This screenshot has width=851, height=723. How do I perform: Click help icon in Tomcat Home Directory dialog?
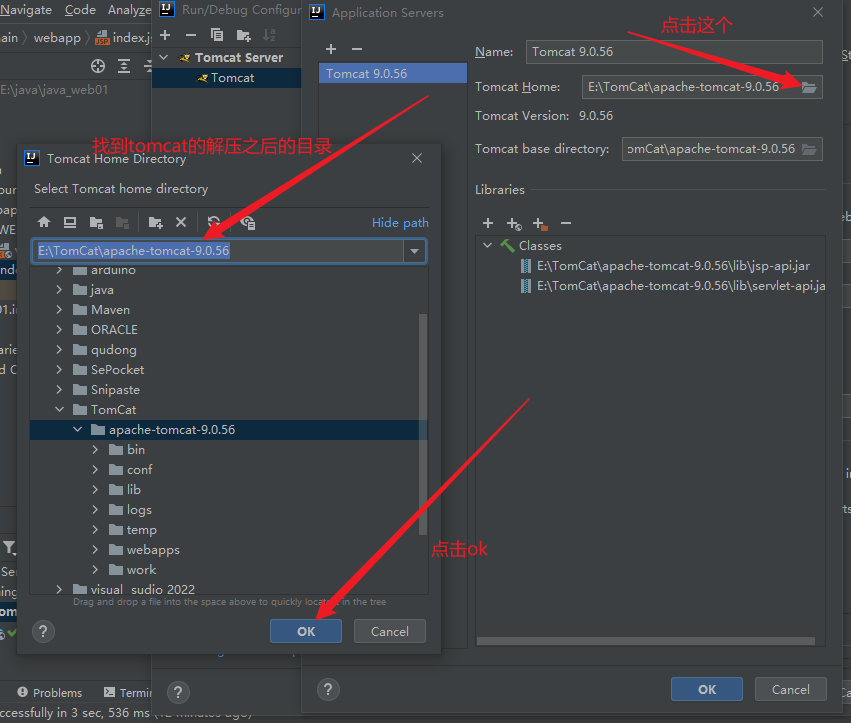click(x=43, y=631)
